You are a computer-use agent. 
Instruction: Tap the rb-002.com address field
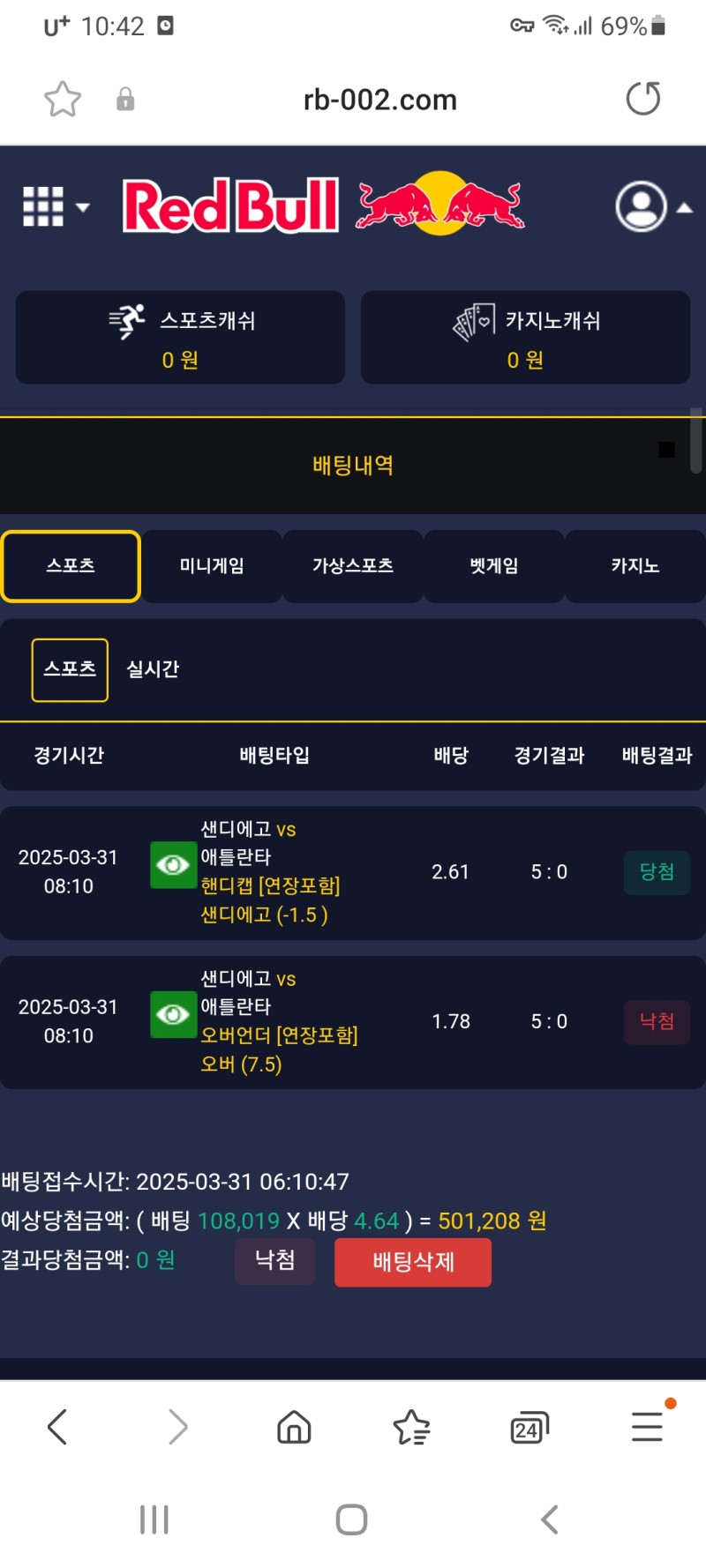coord(379,100)
